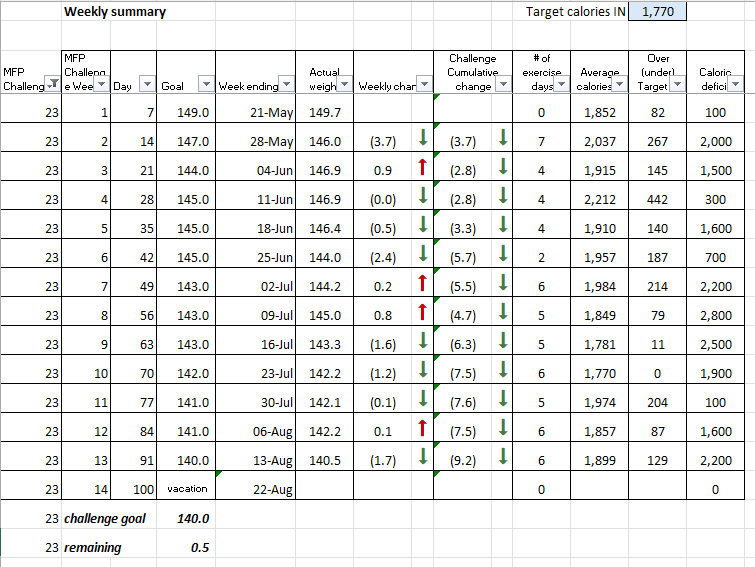Select the week ending cell 23-Jul
The image size is (755, 567).
point(255,369)
